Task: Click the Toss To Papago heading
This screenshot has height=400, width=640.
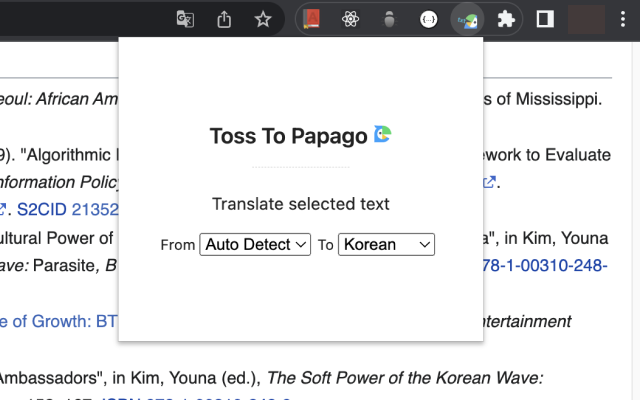Action: [289, 136]
